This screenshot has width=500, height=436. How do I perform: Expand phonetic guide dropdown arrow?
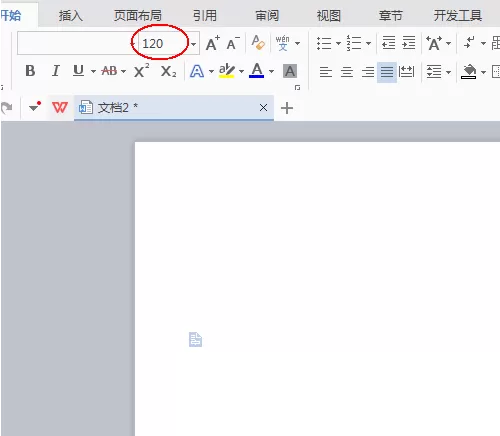pyautogui.click(x=297, y=43)
